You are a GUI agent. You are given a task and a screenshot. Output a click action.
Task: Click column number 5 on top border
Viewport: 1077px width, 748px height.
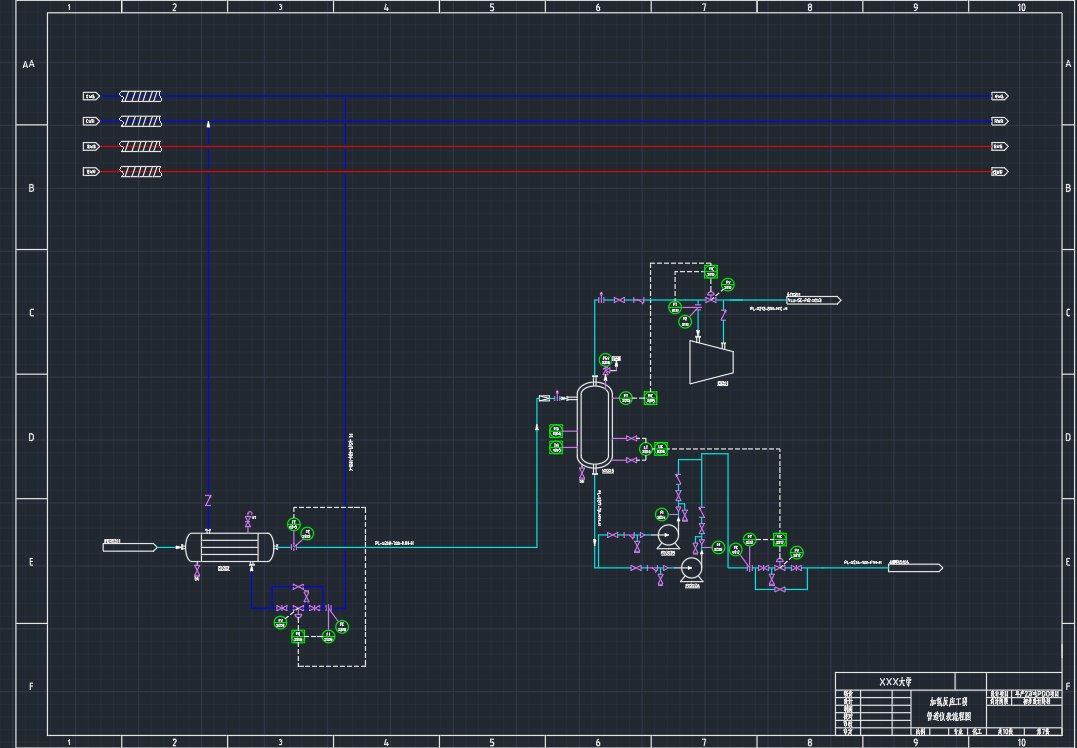coord(492,7)
